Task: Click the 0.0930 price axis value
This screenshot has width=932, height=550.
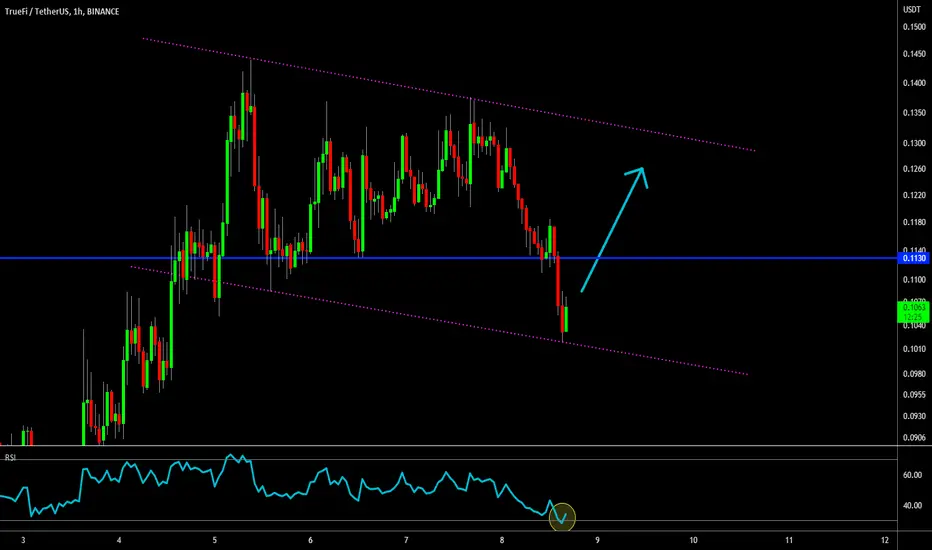Action: tap(914, 416)
